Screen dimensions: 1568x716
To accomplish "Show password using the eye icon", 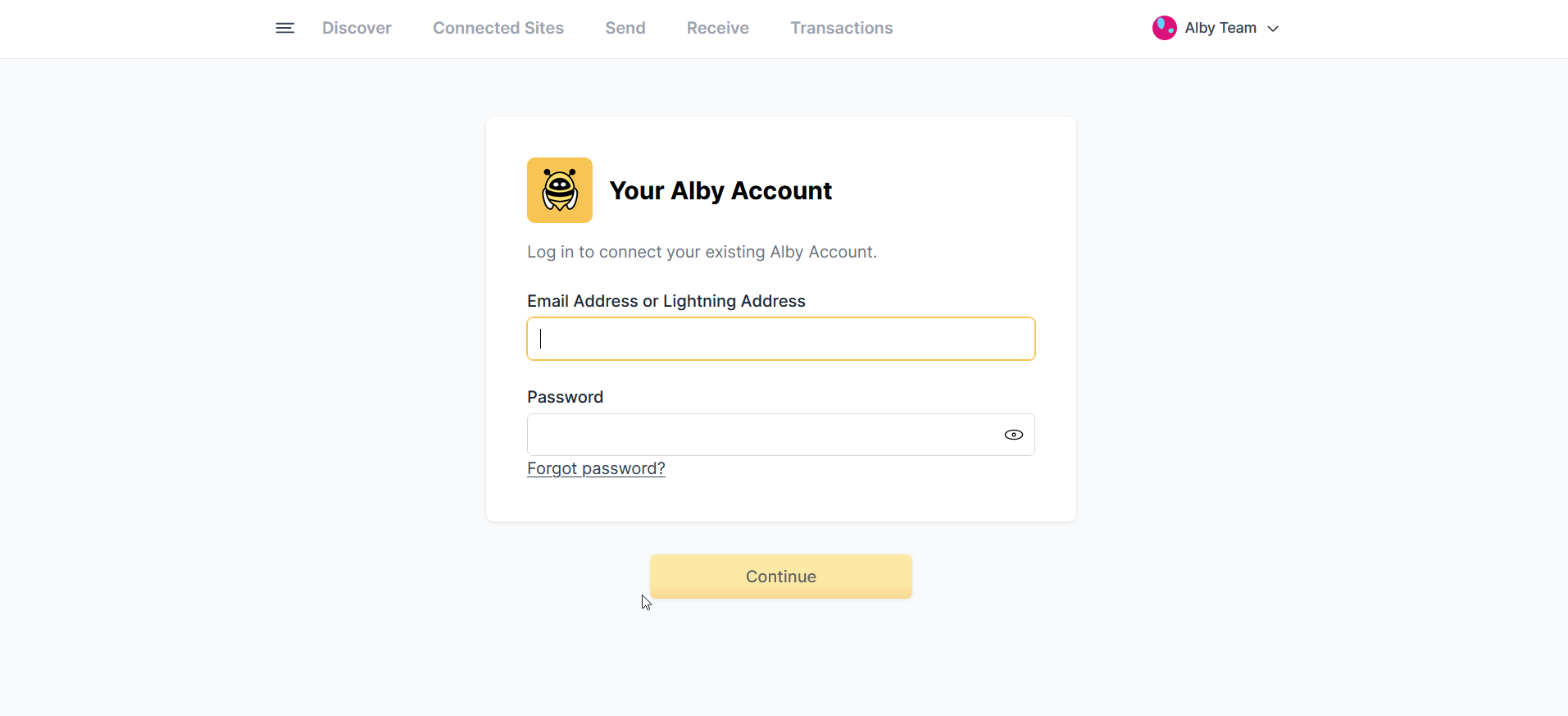I will click(x=1013, y=435).
